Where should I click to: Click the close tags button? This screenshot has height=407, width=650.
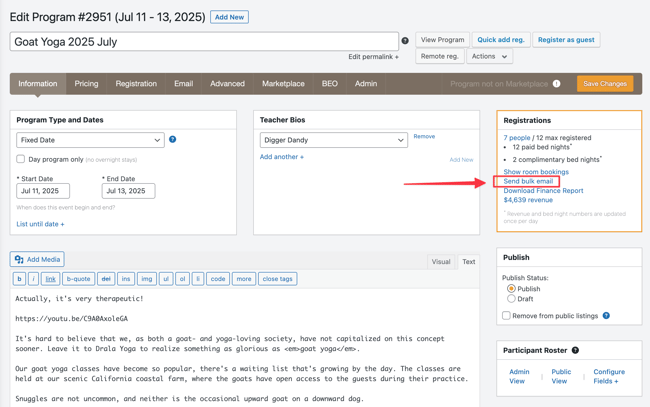pos(277,279)
